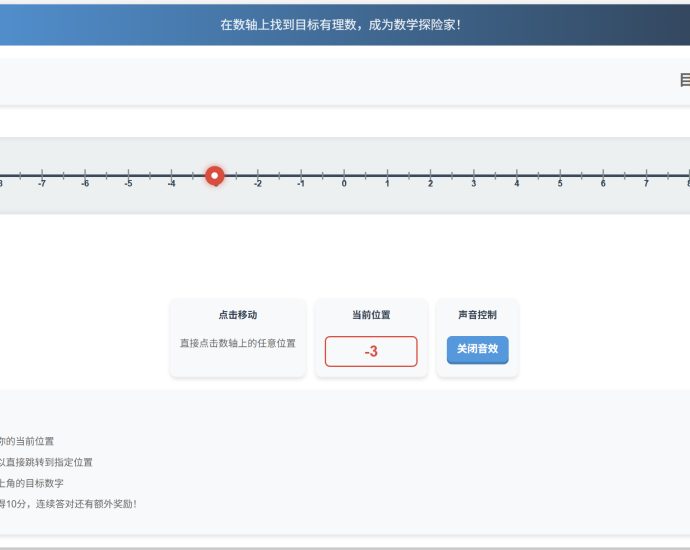Click the tick labeled 7
Viewport: 690px width, 550px height.
click(x=646, y=176)
